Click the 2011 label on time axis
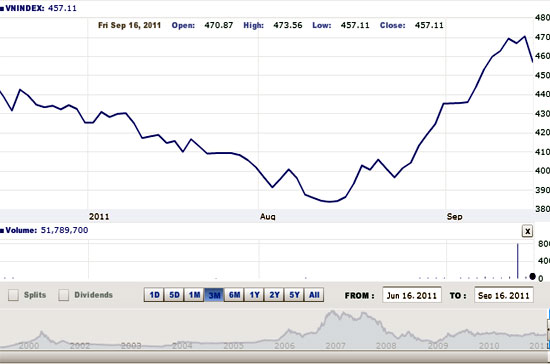This screenshot has width=550, height=364. pos(99,216)
